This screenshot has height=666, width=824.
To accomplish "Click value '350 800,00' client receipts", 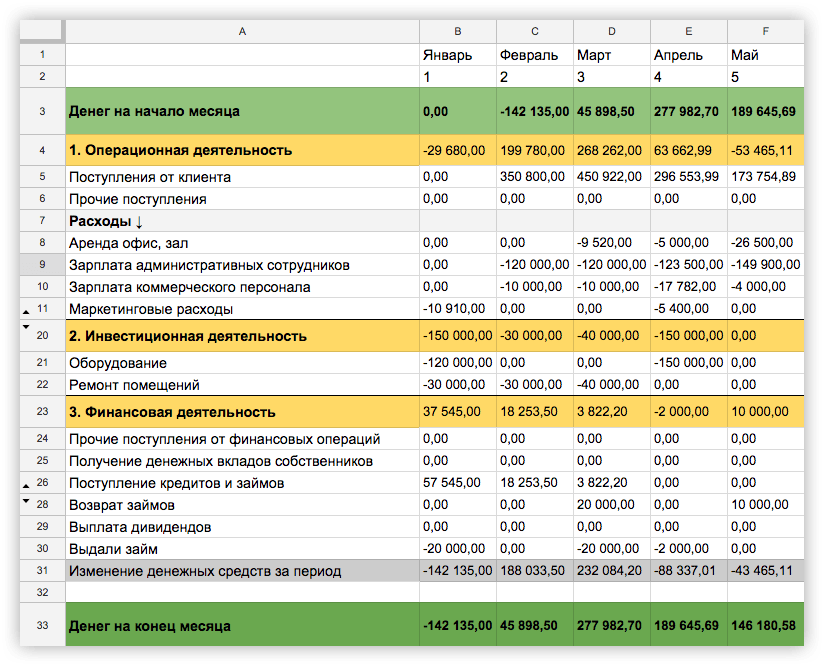I will pos(535,177).
